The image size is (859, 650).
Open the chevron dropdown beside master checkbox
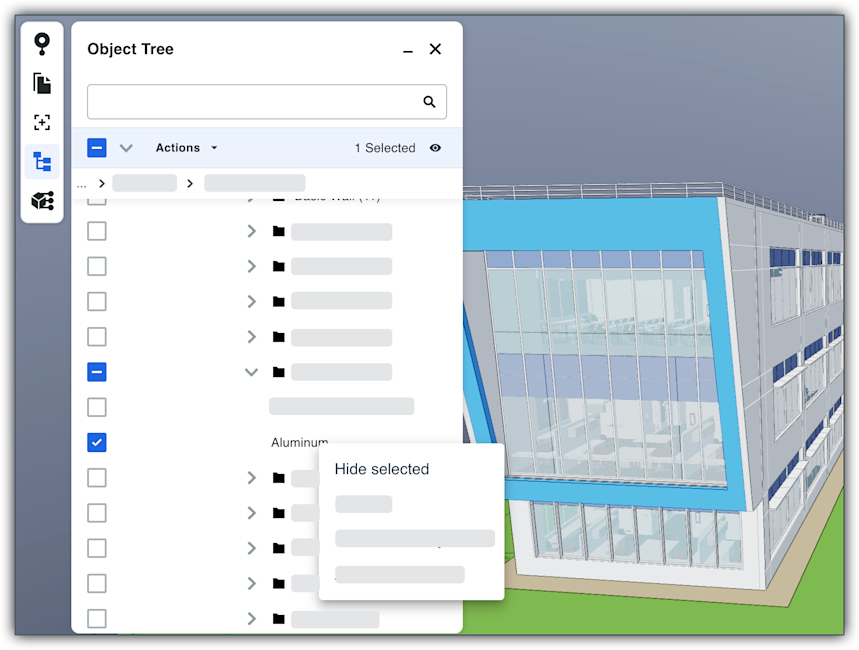[127, 148]
